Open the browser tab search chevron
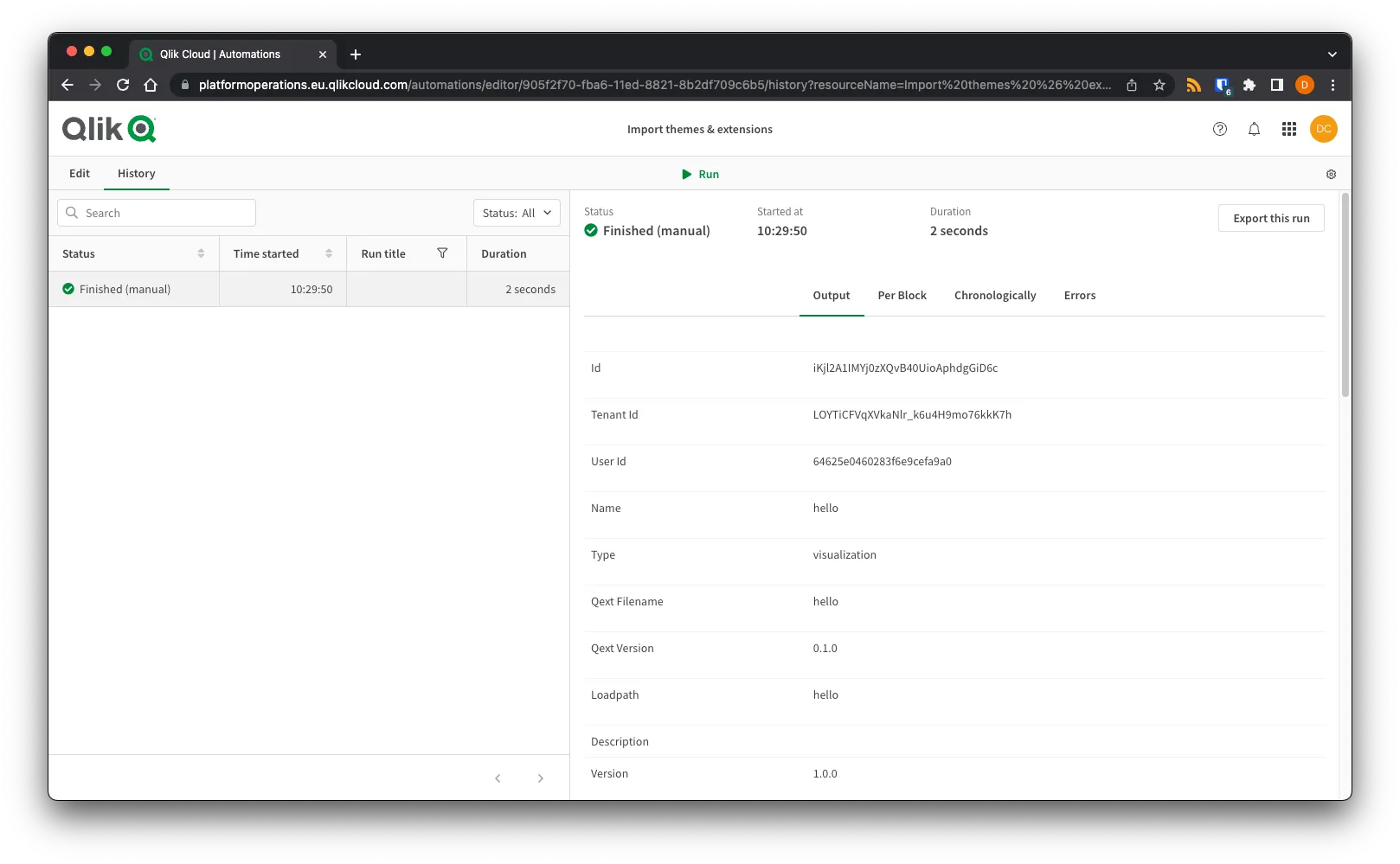Viewport: 1400px width, 864px height. coord(1332,54)
